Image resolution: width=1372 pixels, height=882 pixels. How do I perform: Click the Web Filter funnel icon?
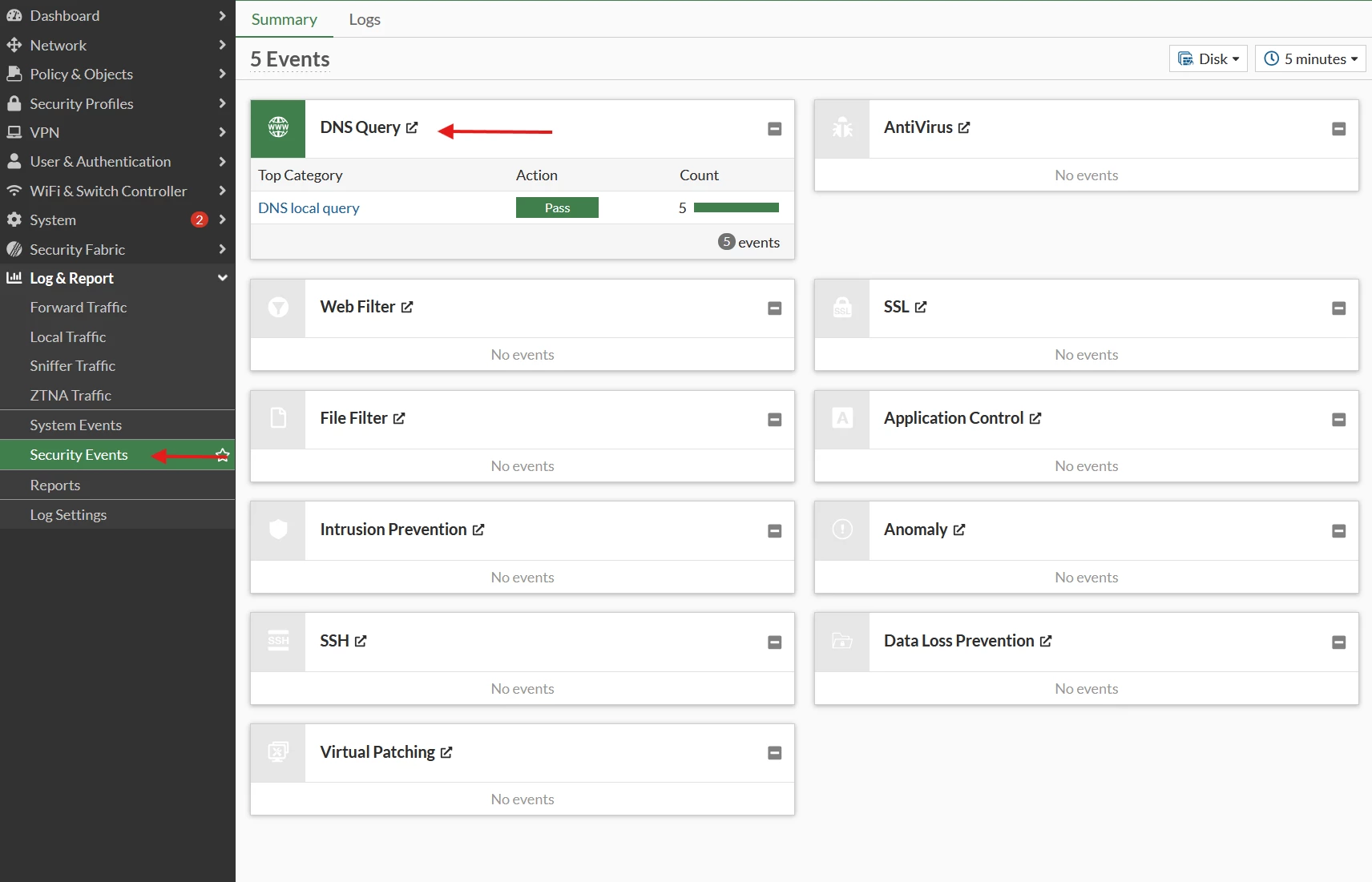click(x=278, y=307)
